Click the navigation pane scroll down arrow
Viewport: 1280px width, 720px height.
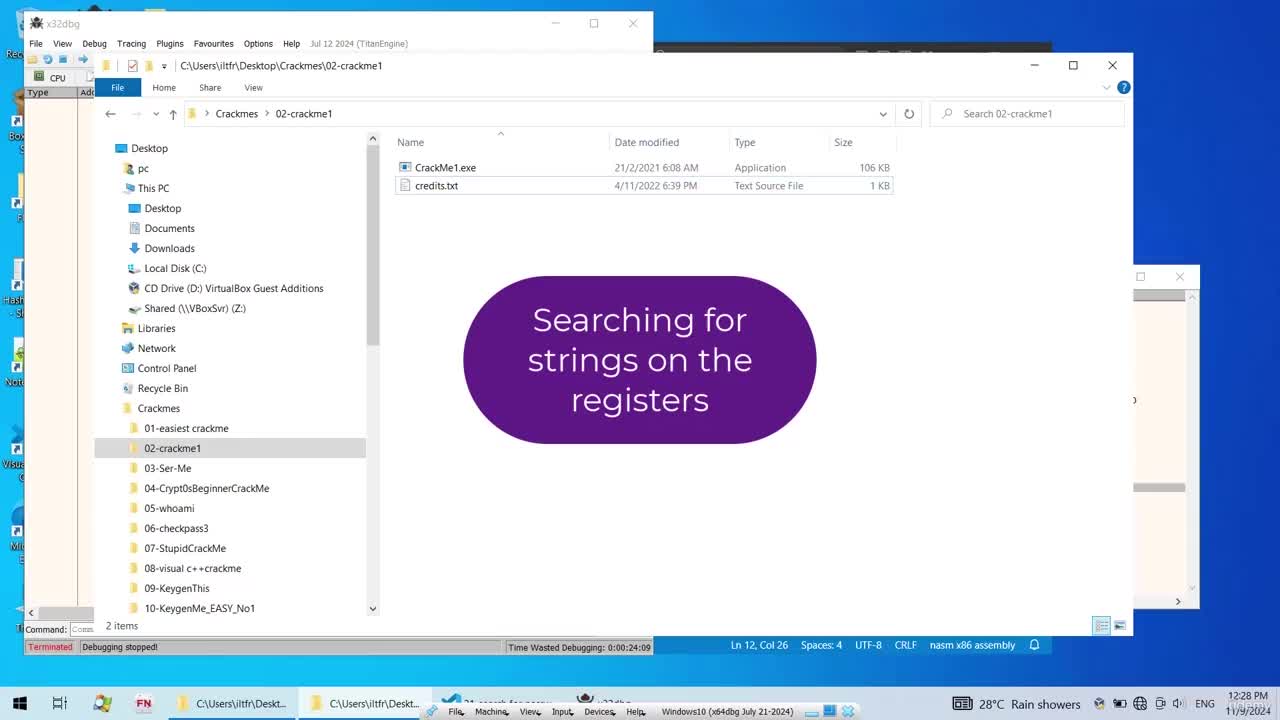[x=373, y=608]
